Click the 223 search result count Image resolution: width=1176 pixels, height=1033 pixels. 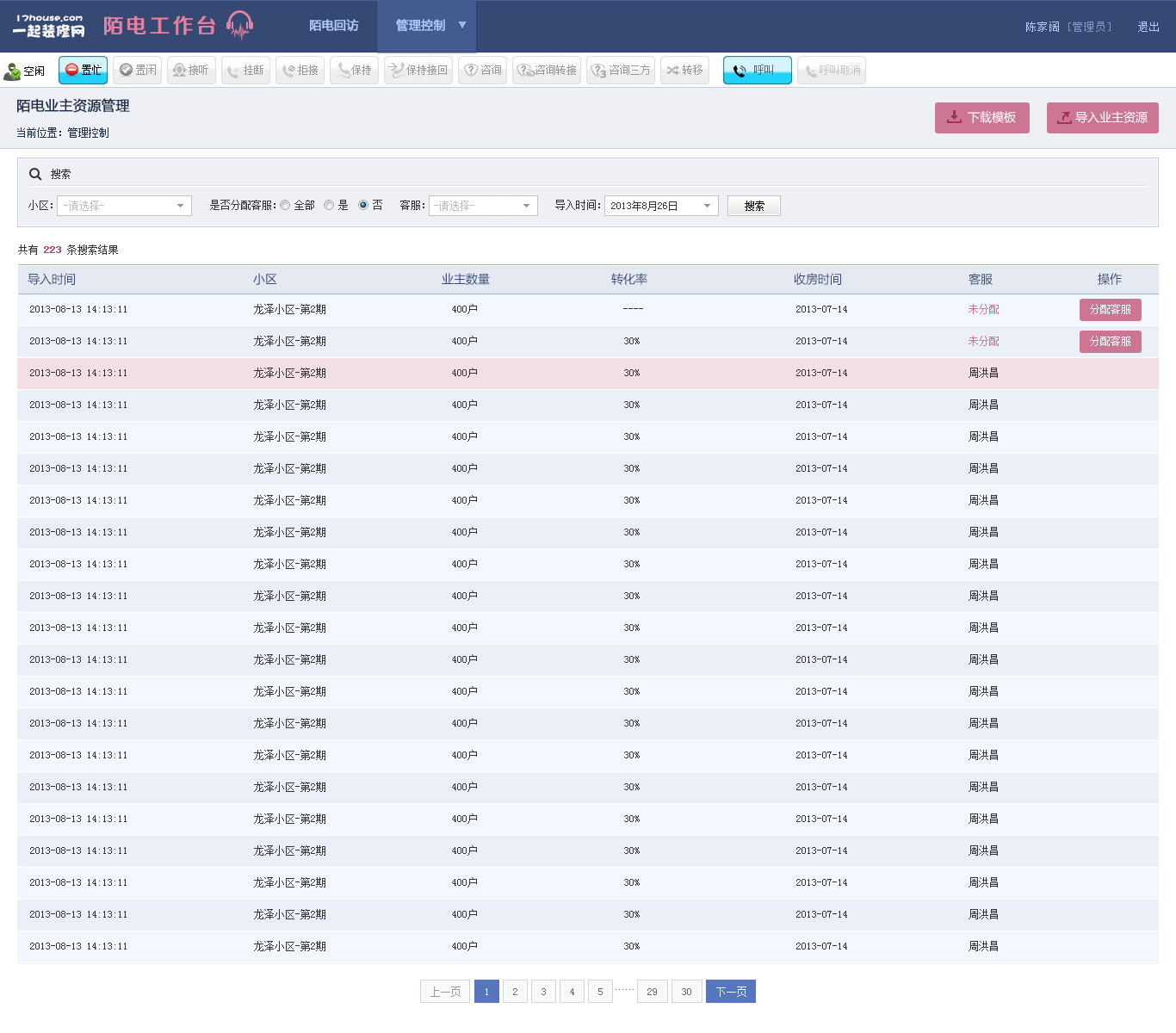[53, 251]
